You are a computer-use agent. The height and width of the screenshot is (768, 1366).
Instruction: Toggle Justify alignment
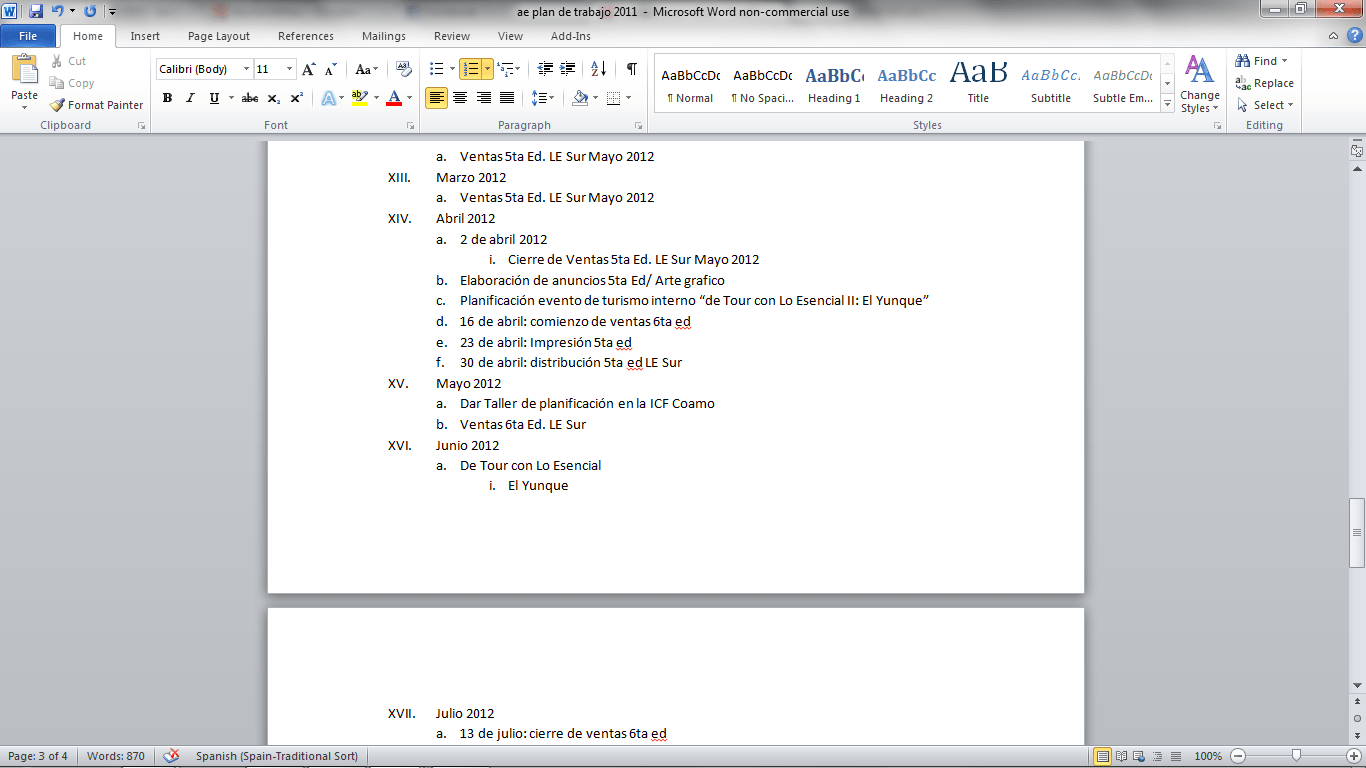coord(507,98)
